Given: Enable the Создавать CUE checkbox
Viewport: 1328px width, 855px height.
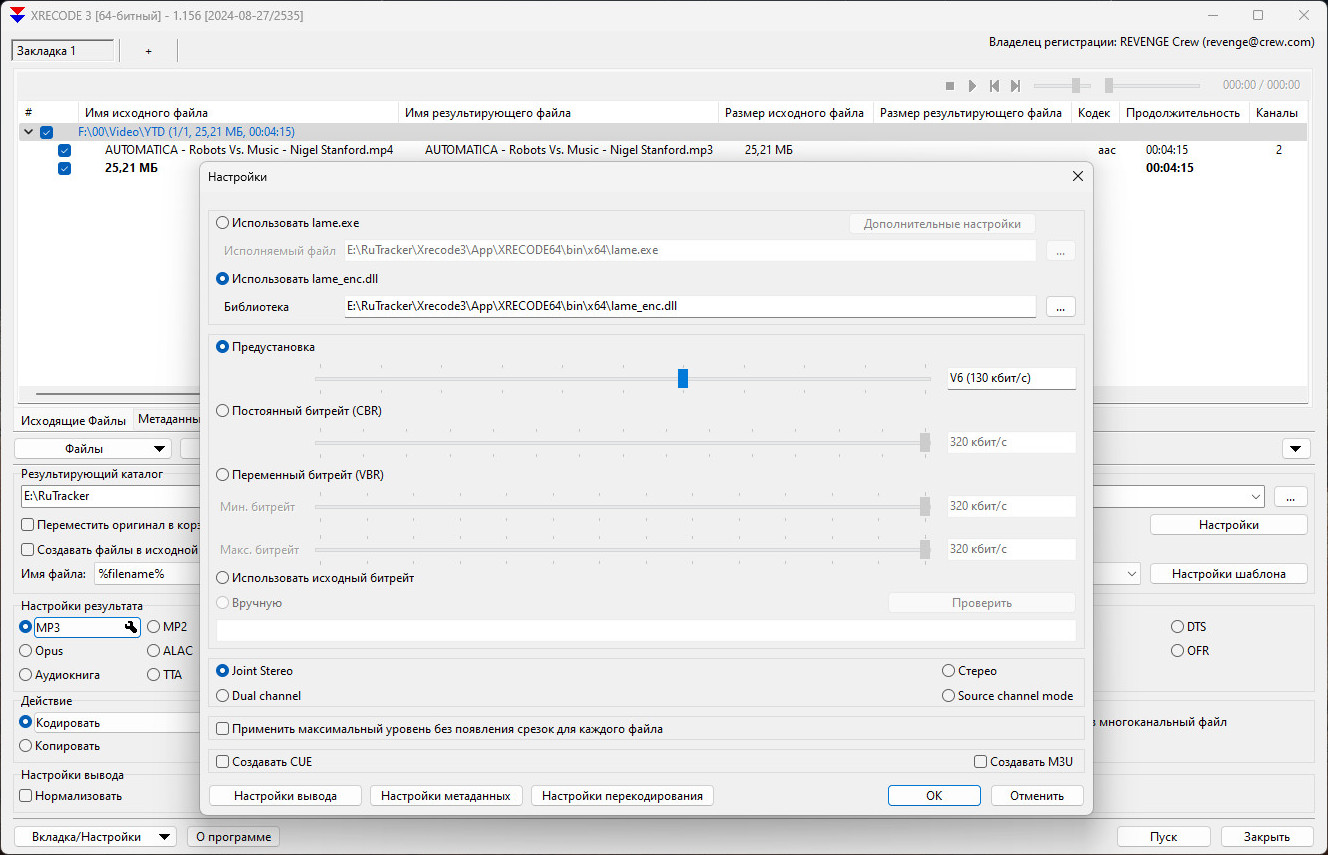Looking at the screenshot, I should 223,762.
